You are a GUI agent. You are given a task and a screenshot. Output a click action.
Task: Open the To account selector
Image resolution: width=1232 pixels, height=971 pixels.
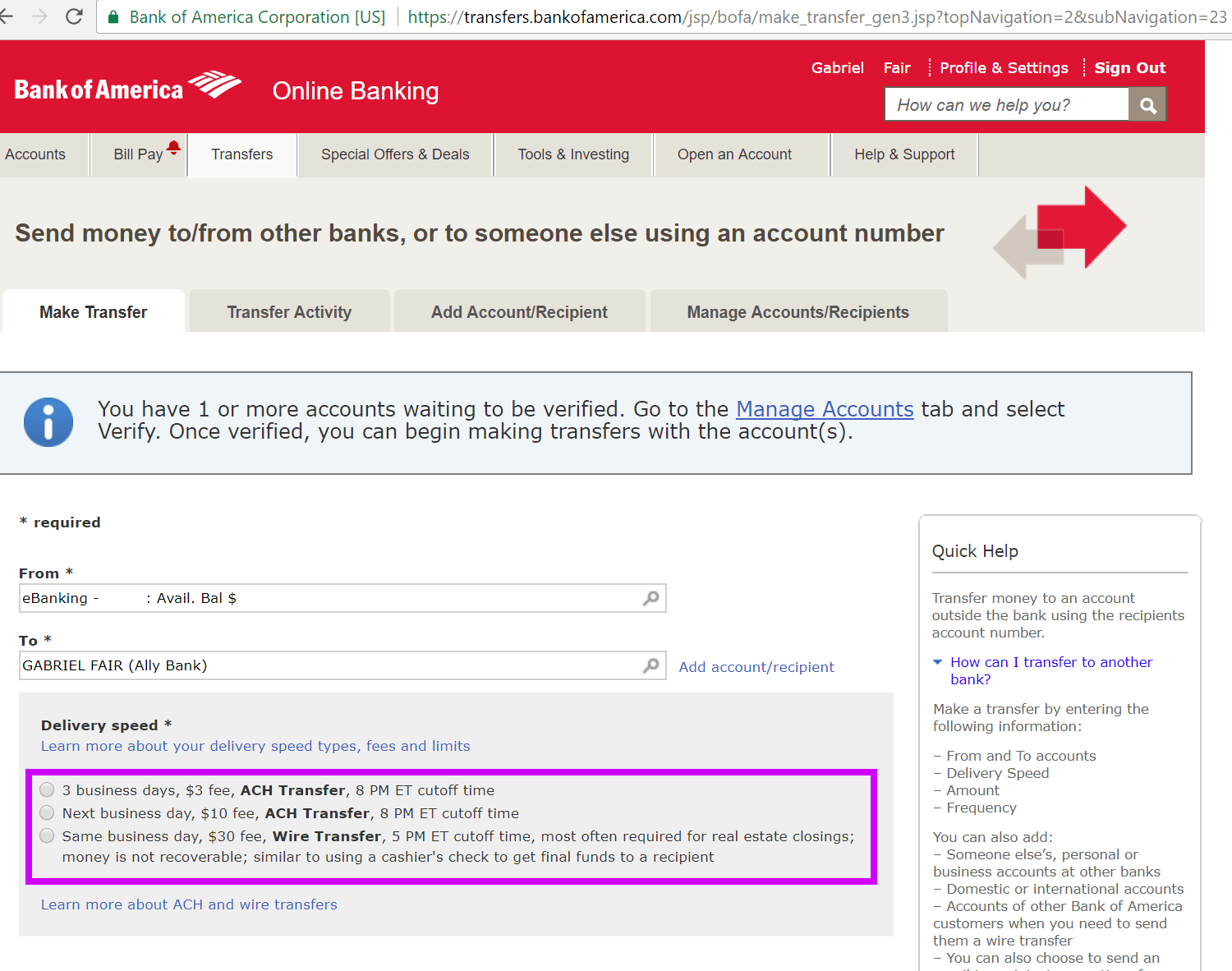[342, 665]
